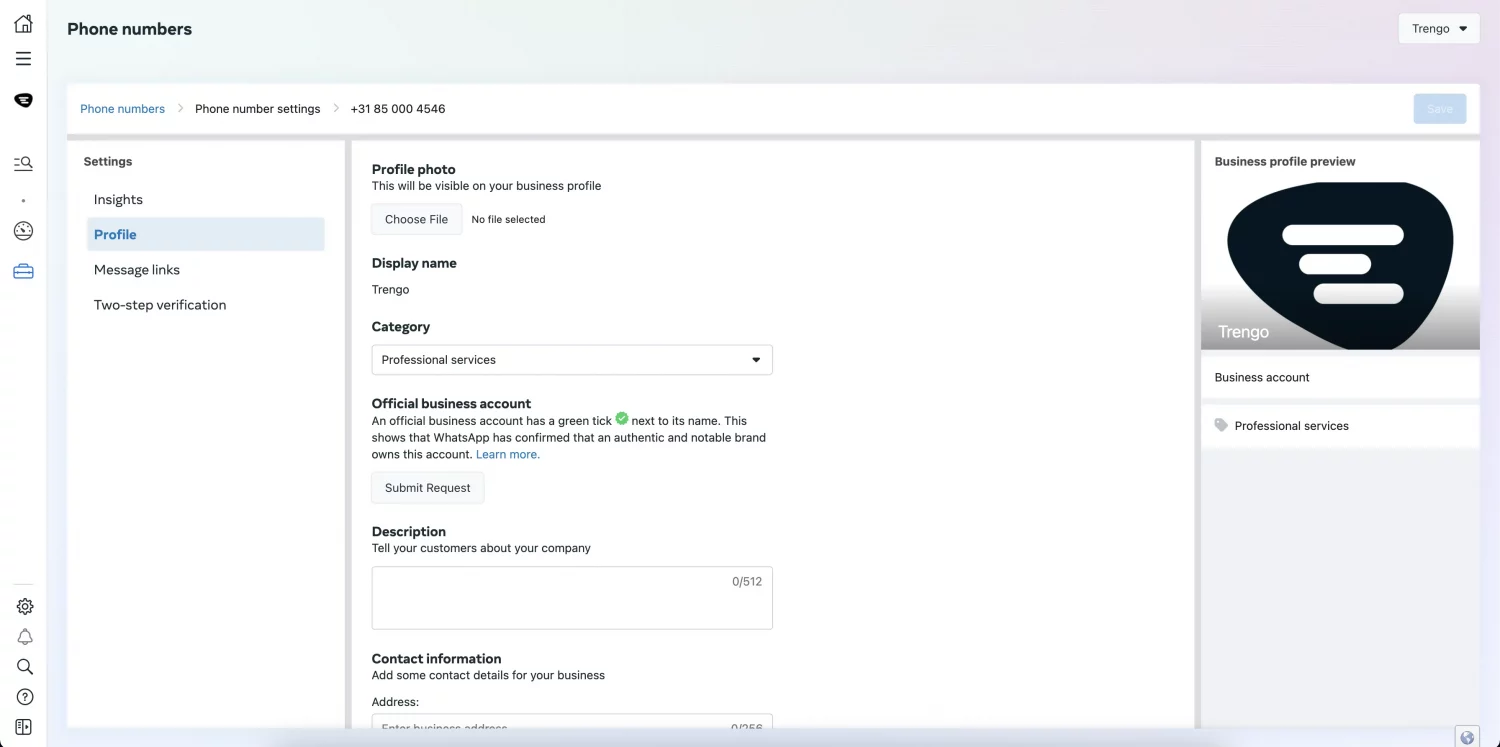Open the Trengo account dropdown
This screenshot has height=747, width=1500.
(x=1439, y=29)
